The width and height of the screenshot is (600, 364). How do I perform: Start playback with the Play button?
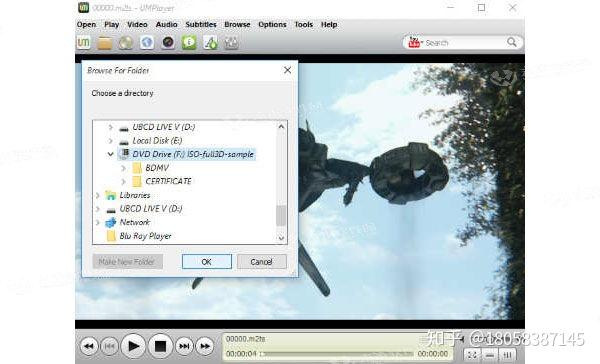coord(133,346)
